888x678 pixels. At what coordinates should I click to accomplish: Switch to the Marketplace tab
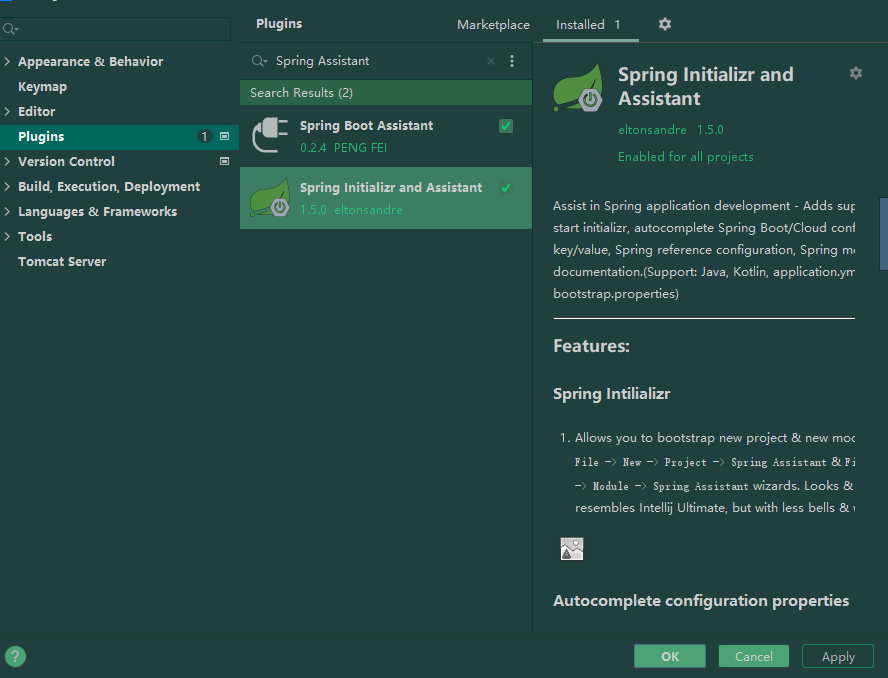[493, 24]
